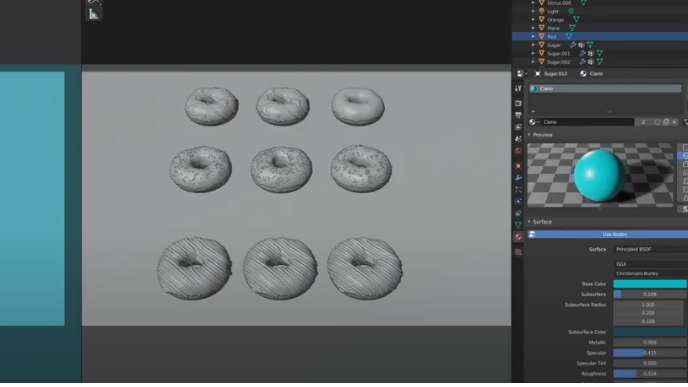
Task: Open the Material properties tab
Action: coord(518,237)
